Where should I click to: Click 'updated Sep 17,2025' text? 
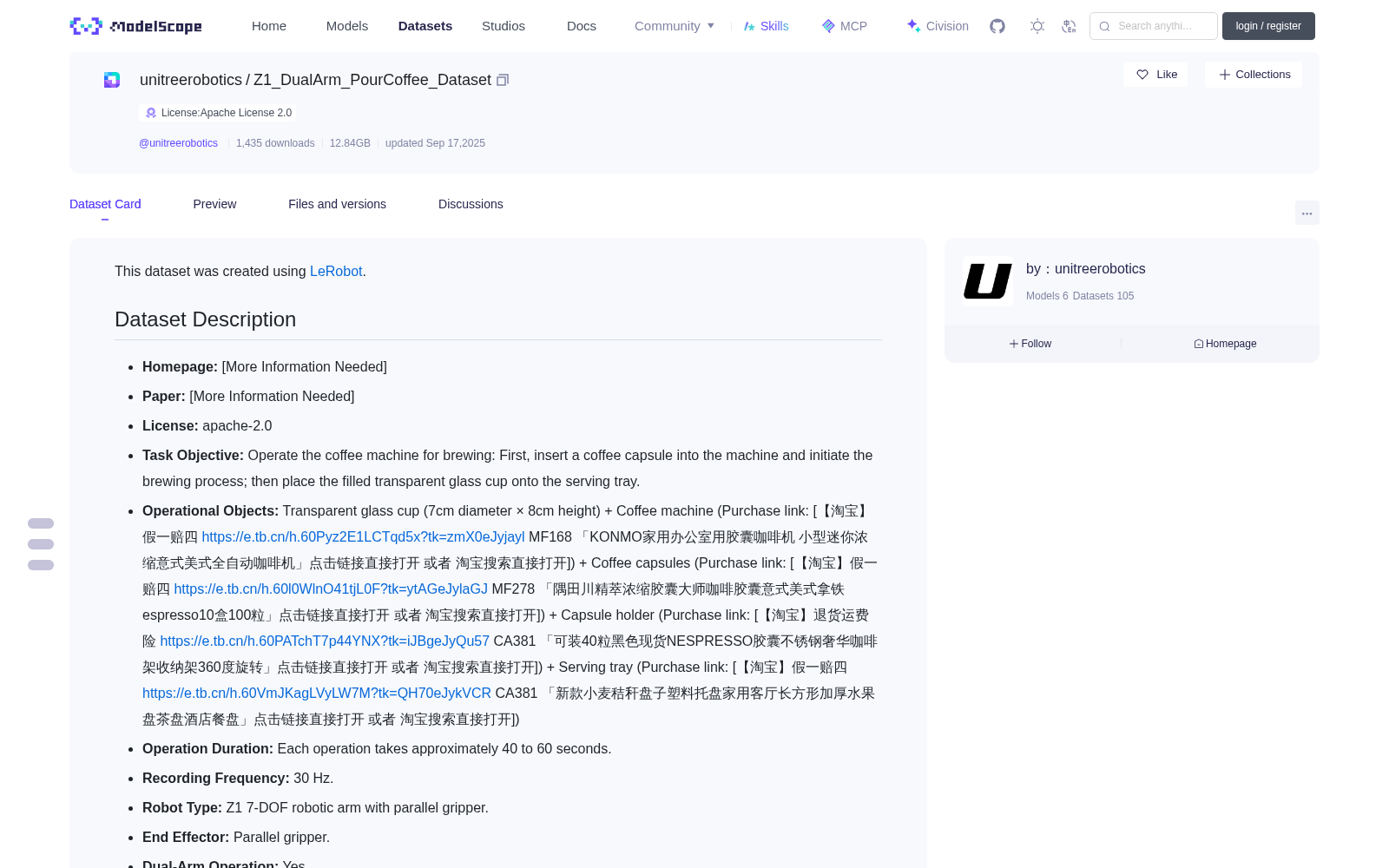click(x=435, y=143)
